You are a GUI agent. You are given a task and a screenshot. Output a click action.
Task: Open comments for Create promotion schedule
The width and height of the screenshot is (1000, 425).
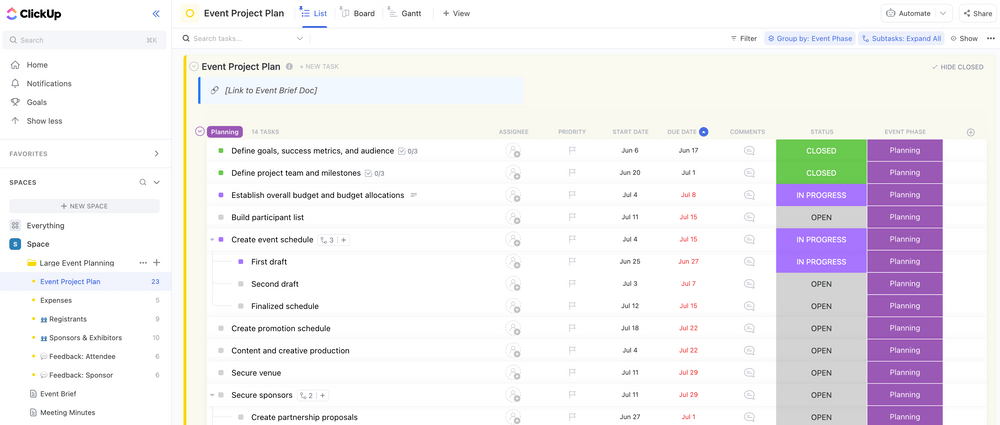tap(749, 329)
